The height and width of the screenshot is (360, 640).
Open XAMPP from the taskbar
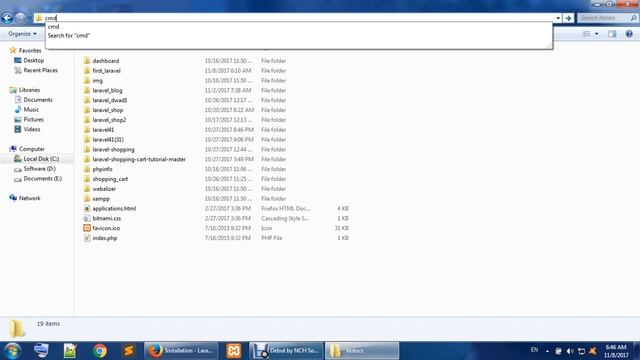tap(233, 351)
